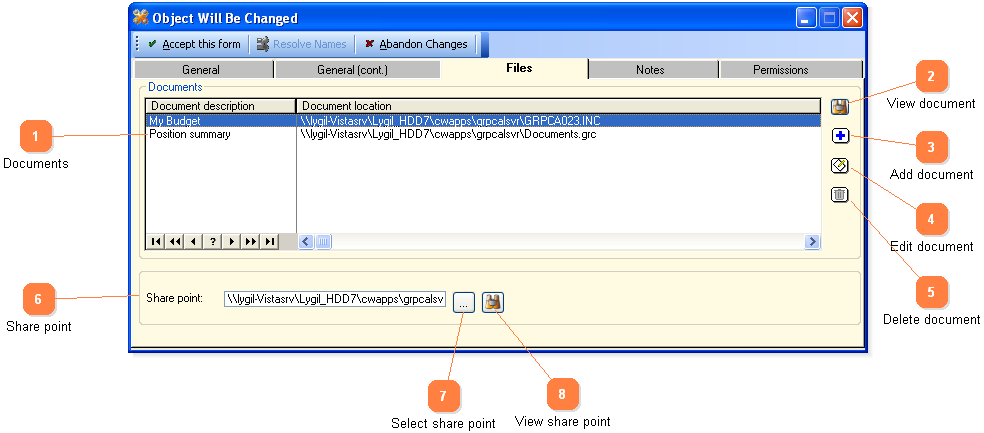
Task: Open the select share point ellipsis button
Action: [x=463, y=302]
